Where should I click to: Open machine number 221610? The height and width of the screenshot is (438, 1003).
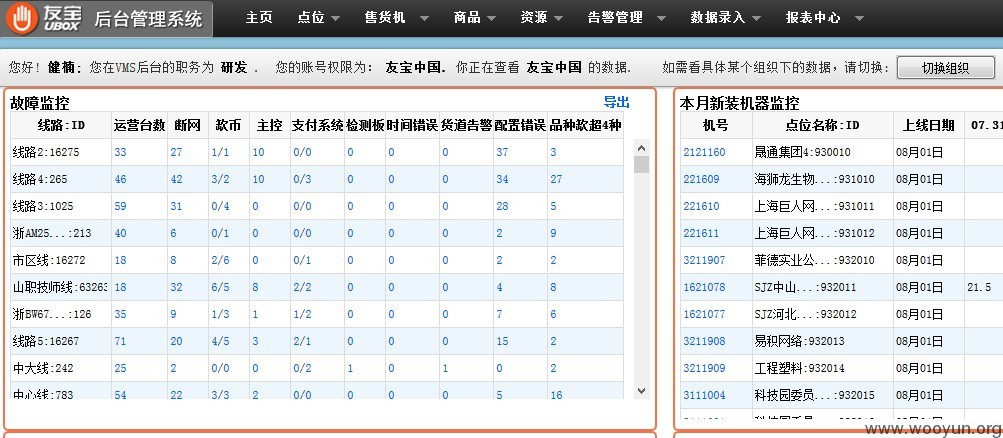pyautogui.click(x=701, y=207)
